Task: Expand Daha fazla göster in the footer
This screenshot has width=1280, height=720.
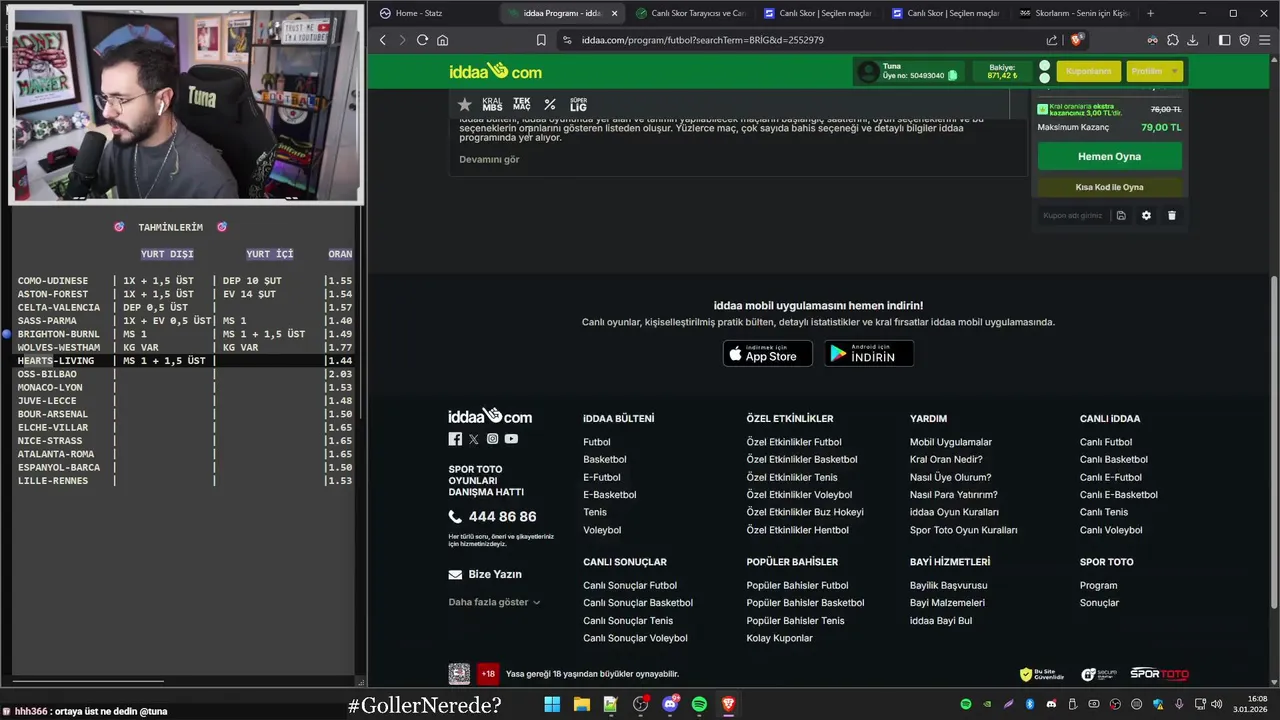Action: tap(494, 602)
